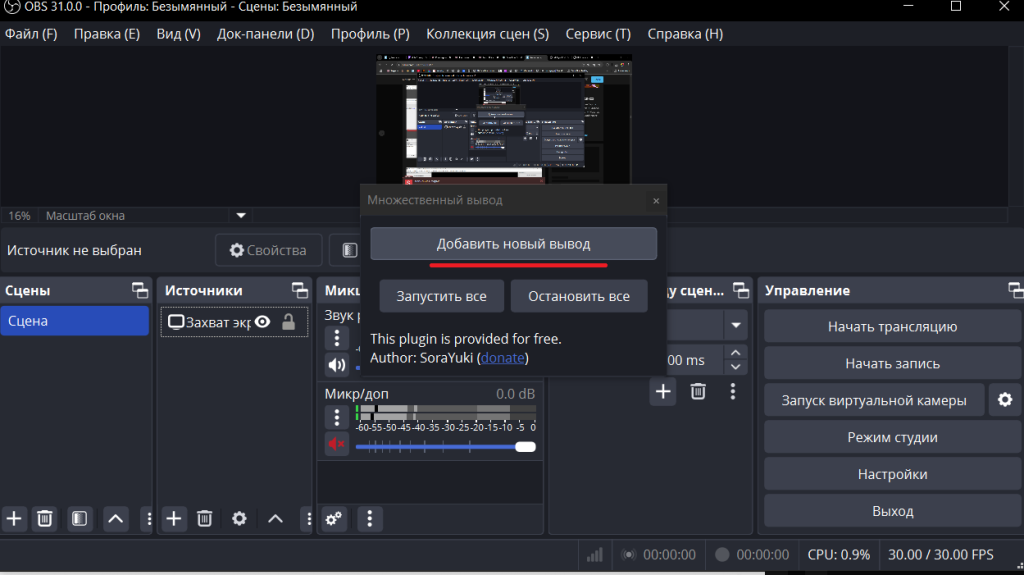Delete the selected scene with trash icon
The width and height of the screenshot is (1024, 575).
(45, 518)
